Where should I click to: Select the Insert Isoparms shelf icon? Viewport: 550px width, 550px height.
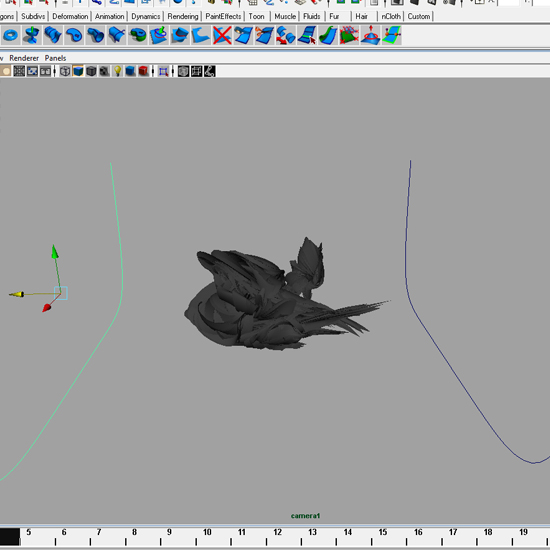[307, 35]
